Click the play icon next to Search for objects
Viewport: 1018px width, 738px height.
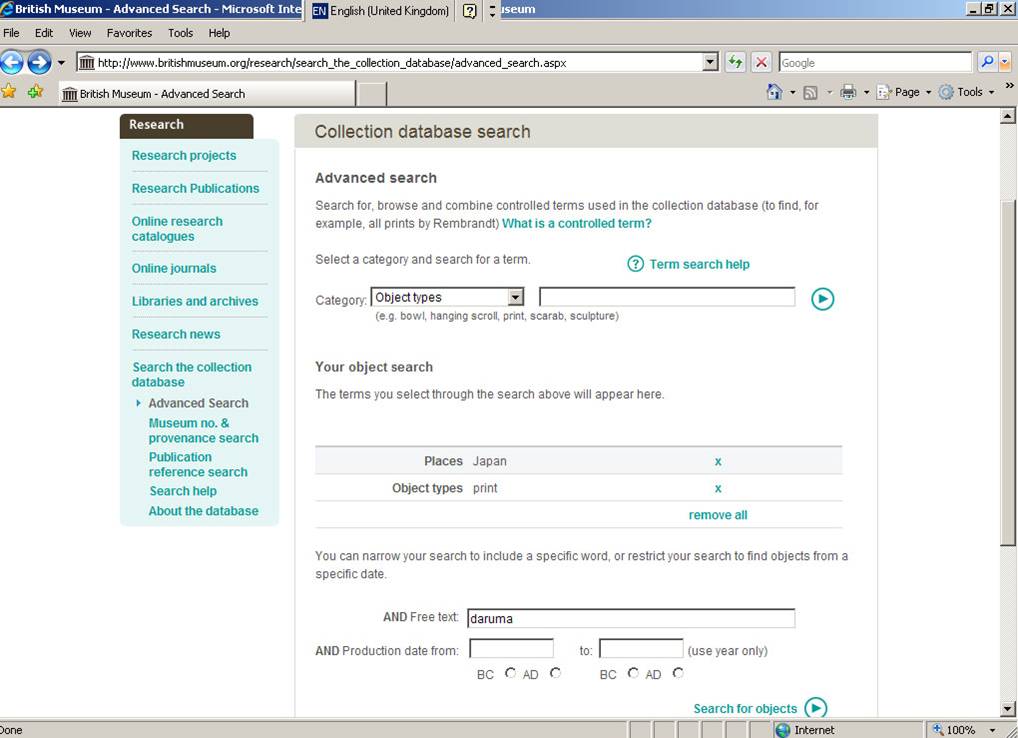point(815,707)
